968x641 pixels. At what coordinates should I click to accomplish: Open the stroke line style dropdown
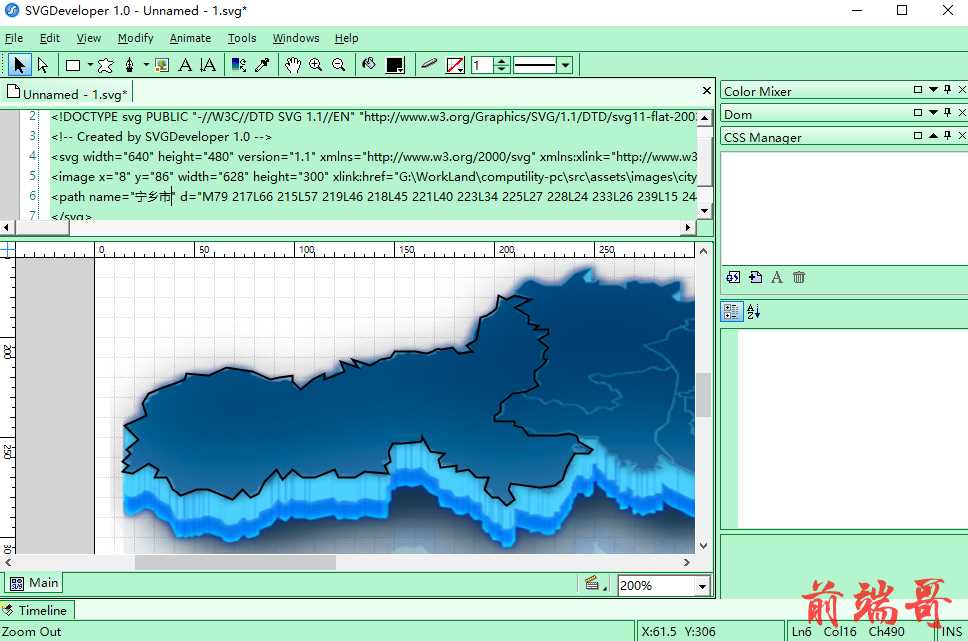[x=565, y=65]
